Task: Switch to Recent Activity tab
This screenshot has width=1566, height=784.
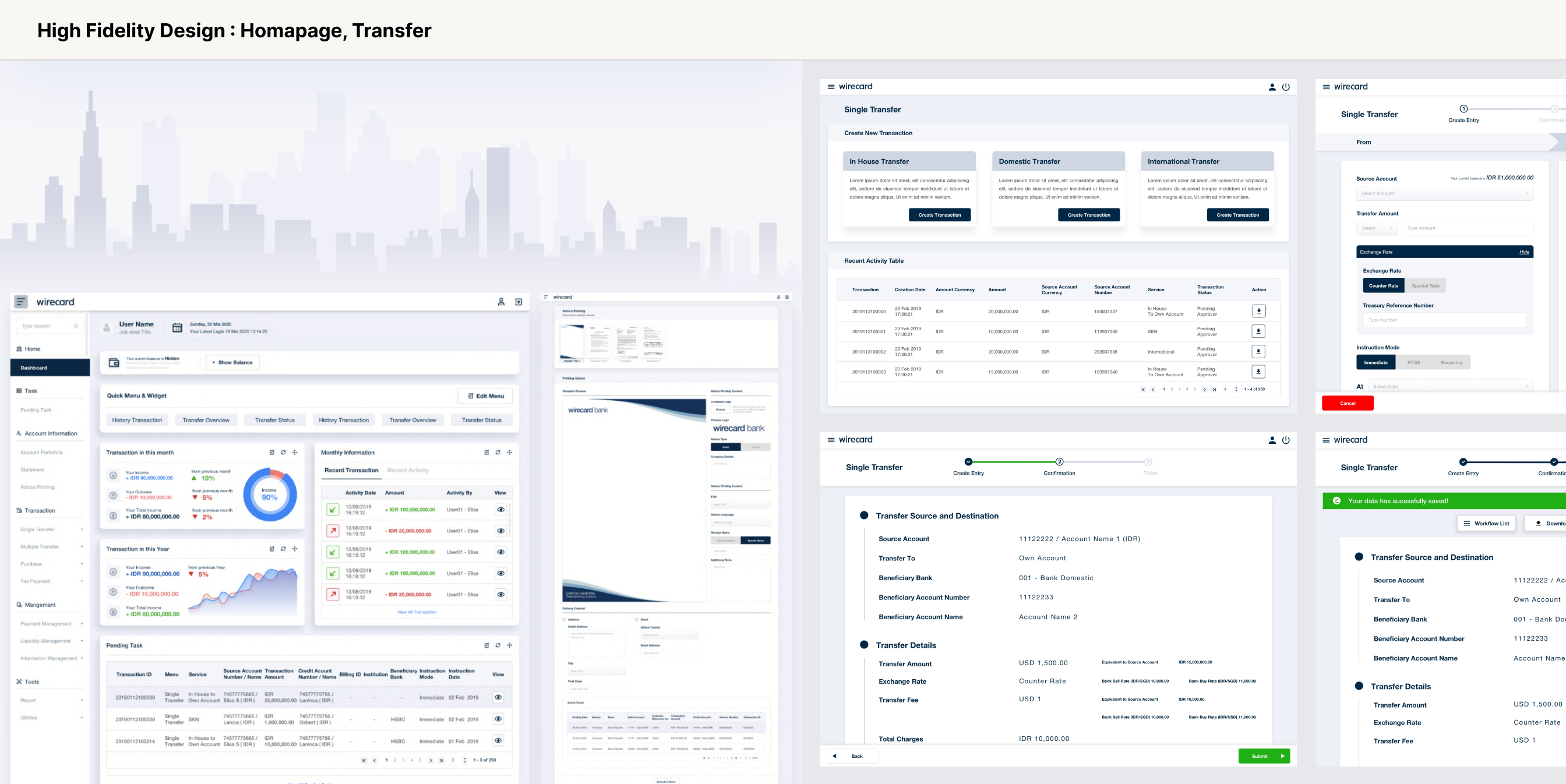Action: 408,471
